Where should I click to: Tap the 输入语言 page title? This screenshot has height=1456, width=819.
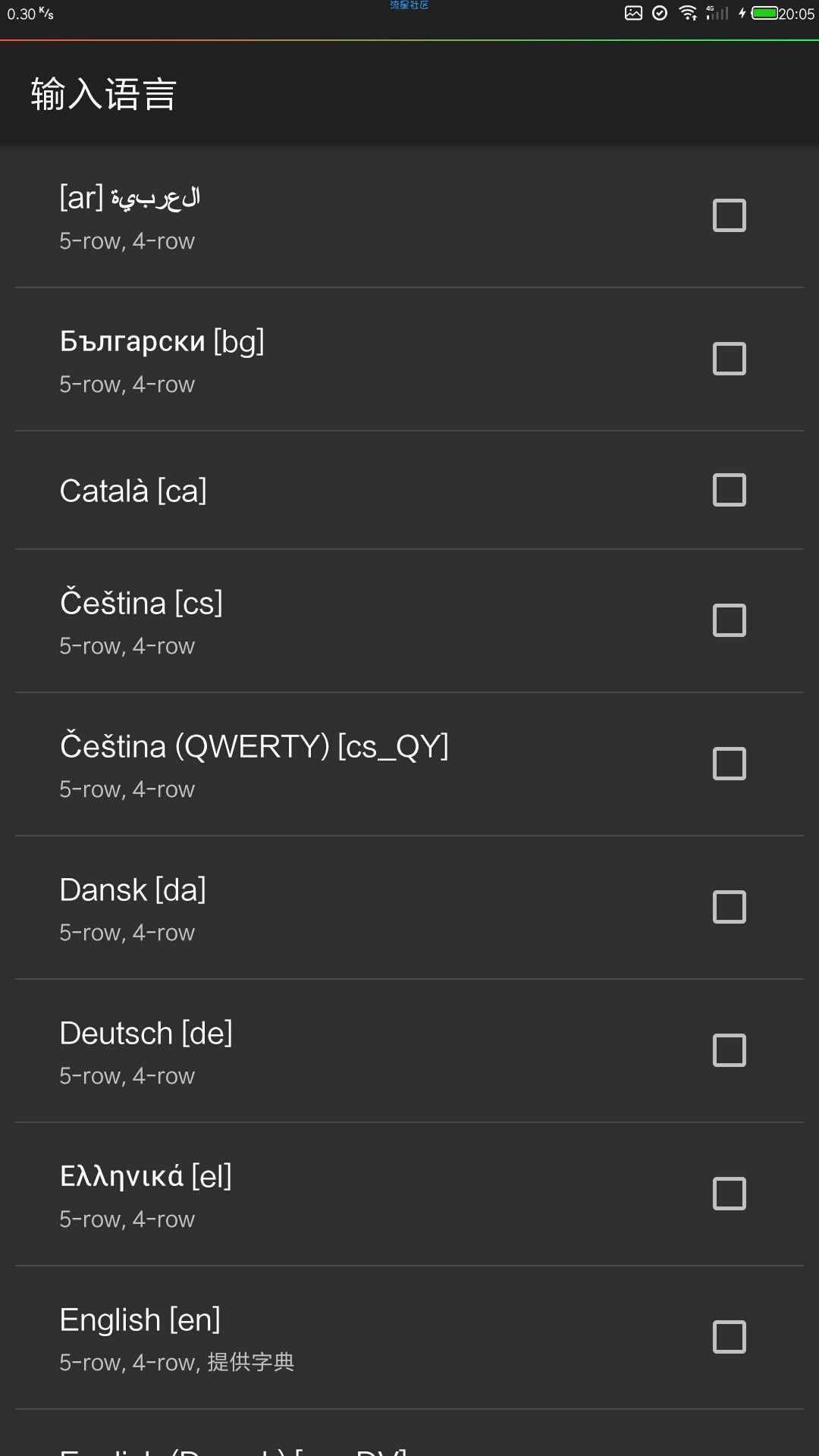coord(104,95)
